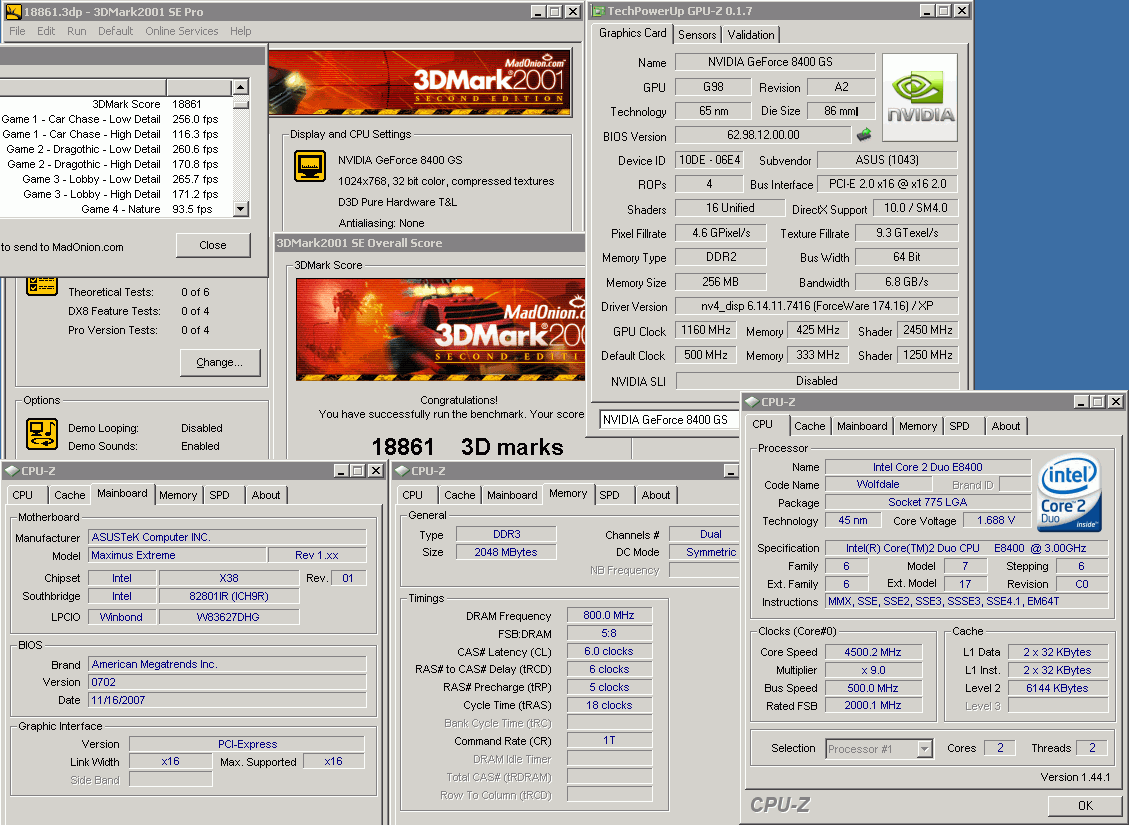Click the results list scroll up arrow

(240, 87)
